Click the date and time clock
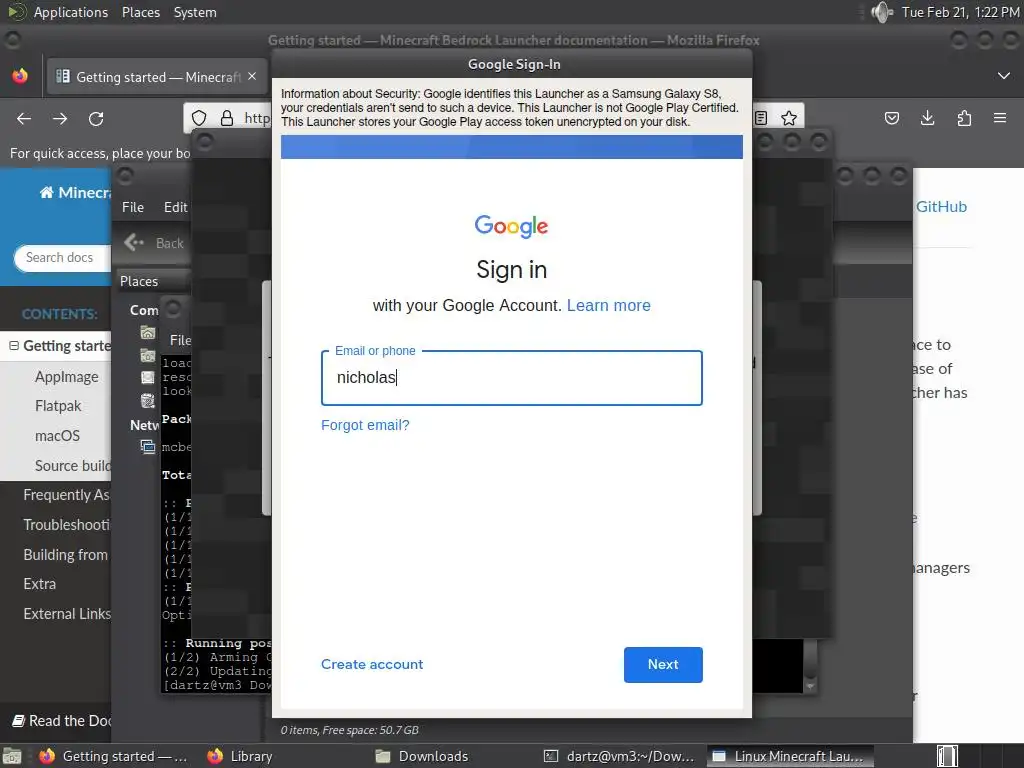The height and width of the screenshot is (768, 1024). pos(960,12)
